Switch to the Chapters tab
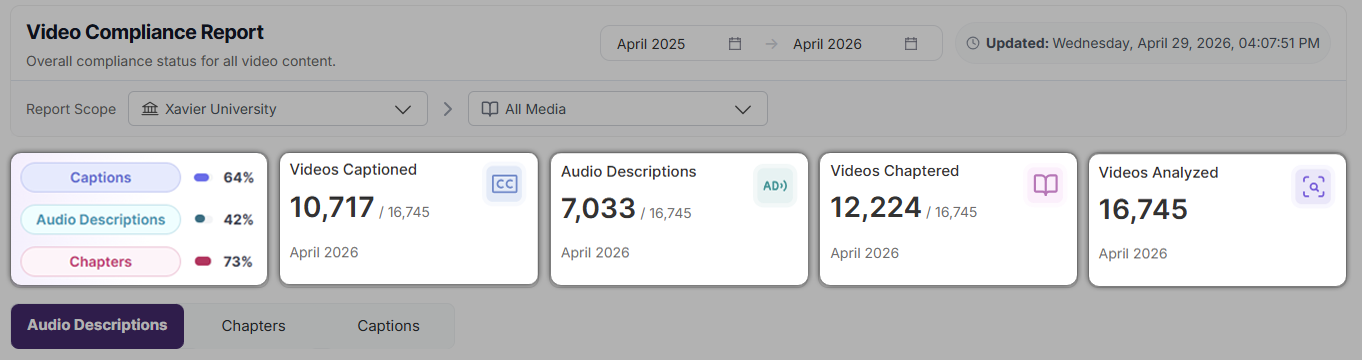 [254, 326]
